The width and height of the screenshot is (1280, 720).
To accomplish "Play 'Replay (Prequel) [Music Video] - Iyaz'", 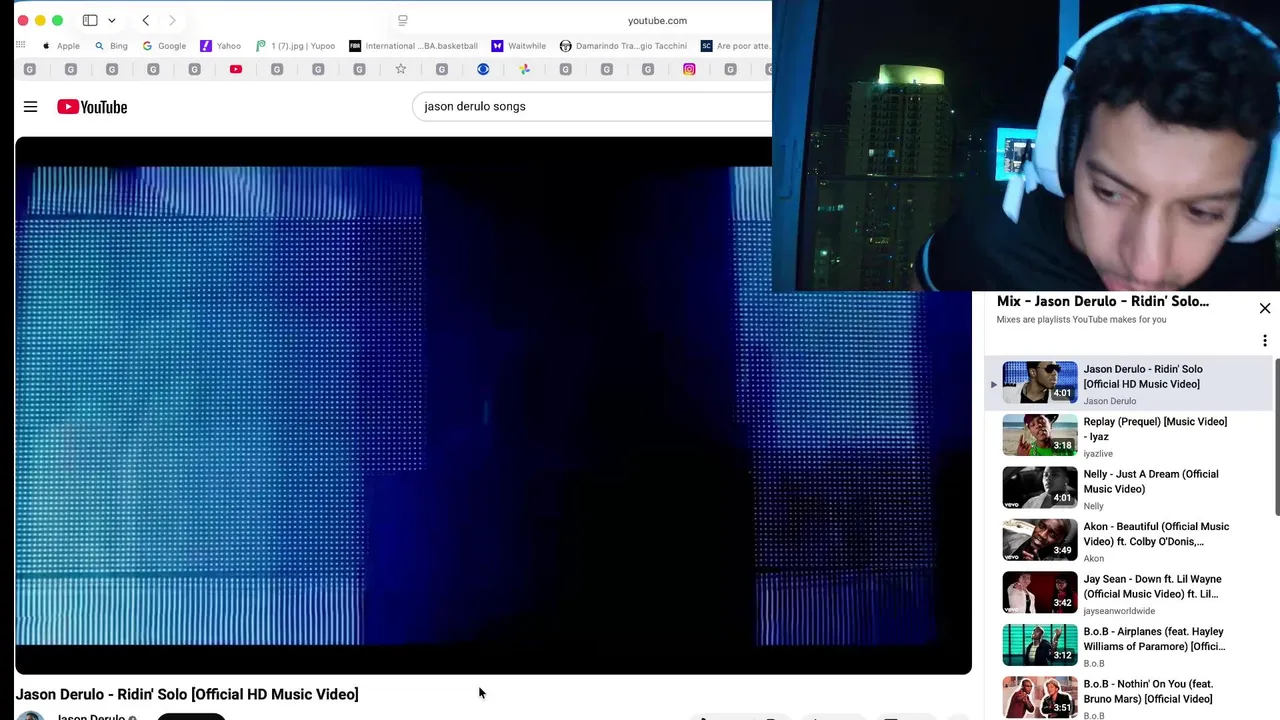I will pos(1155,429).
